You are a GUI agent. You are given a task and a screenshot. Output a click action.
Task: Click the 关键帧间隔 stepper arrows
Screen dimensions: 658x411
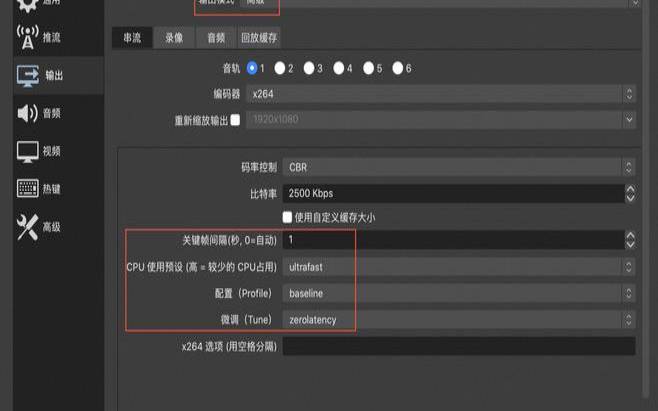tap(630, 240)
